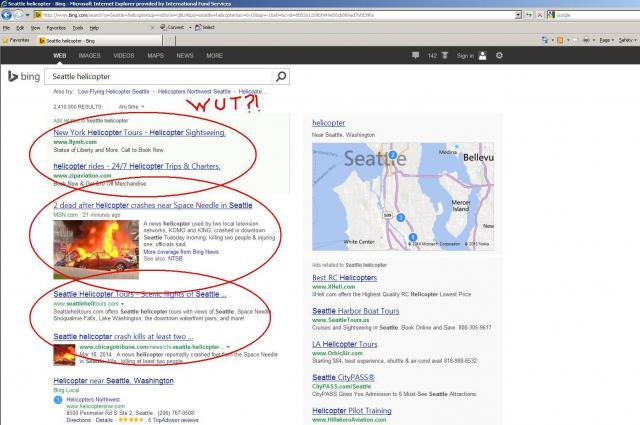Open the Help menu
640x425 pixels.
pos(94,28)
